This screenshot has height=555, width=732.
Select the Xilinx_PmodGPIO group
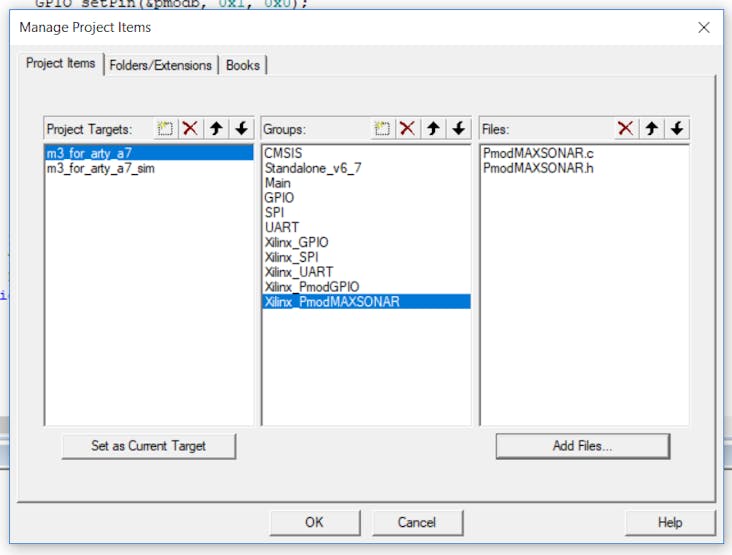pos(366,287)
